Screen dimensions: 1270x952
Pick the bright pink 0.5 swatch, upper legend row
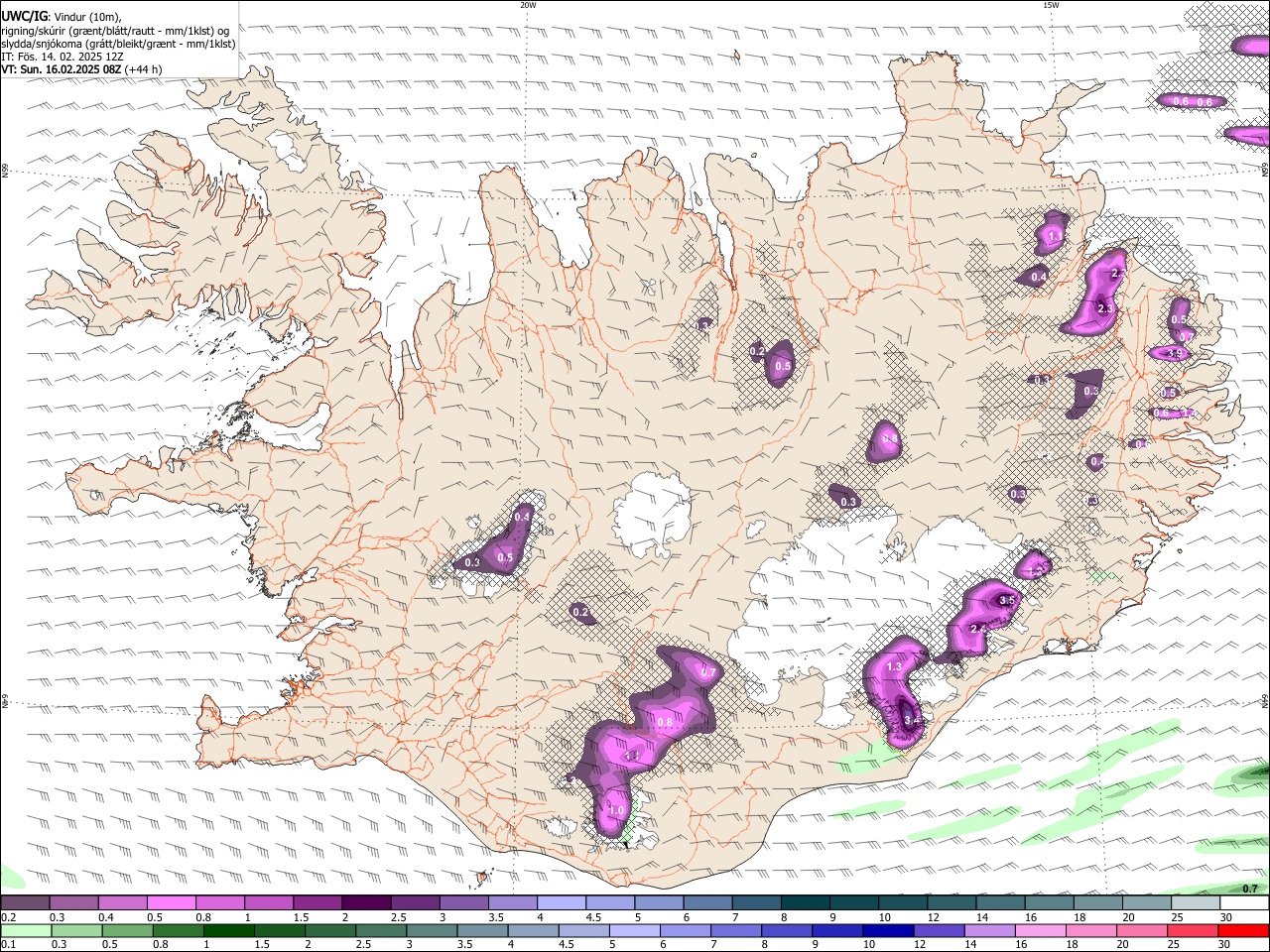coord(171,903)
